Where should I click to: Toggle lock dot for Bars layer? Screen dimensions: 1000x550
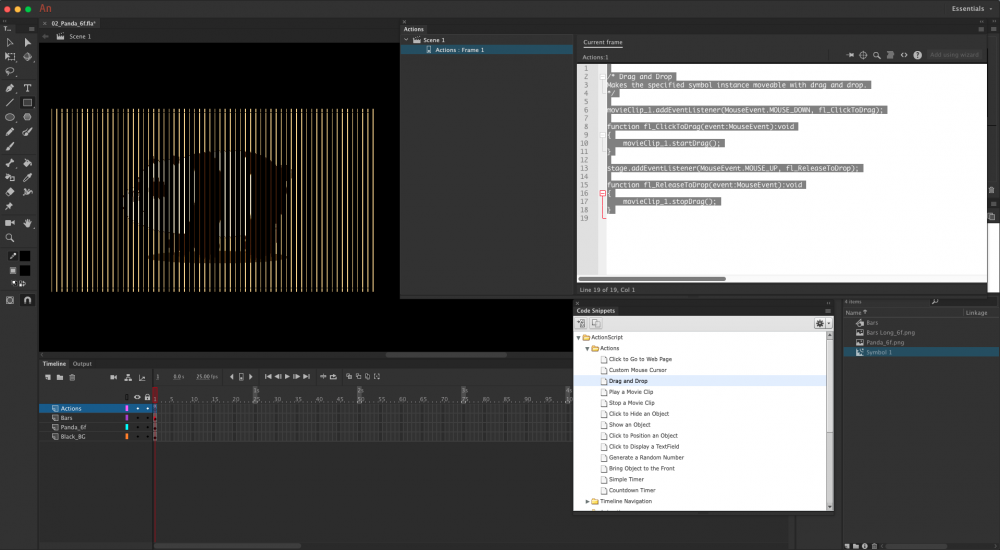click(x=147, y=418)
